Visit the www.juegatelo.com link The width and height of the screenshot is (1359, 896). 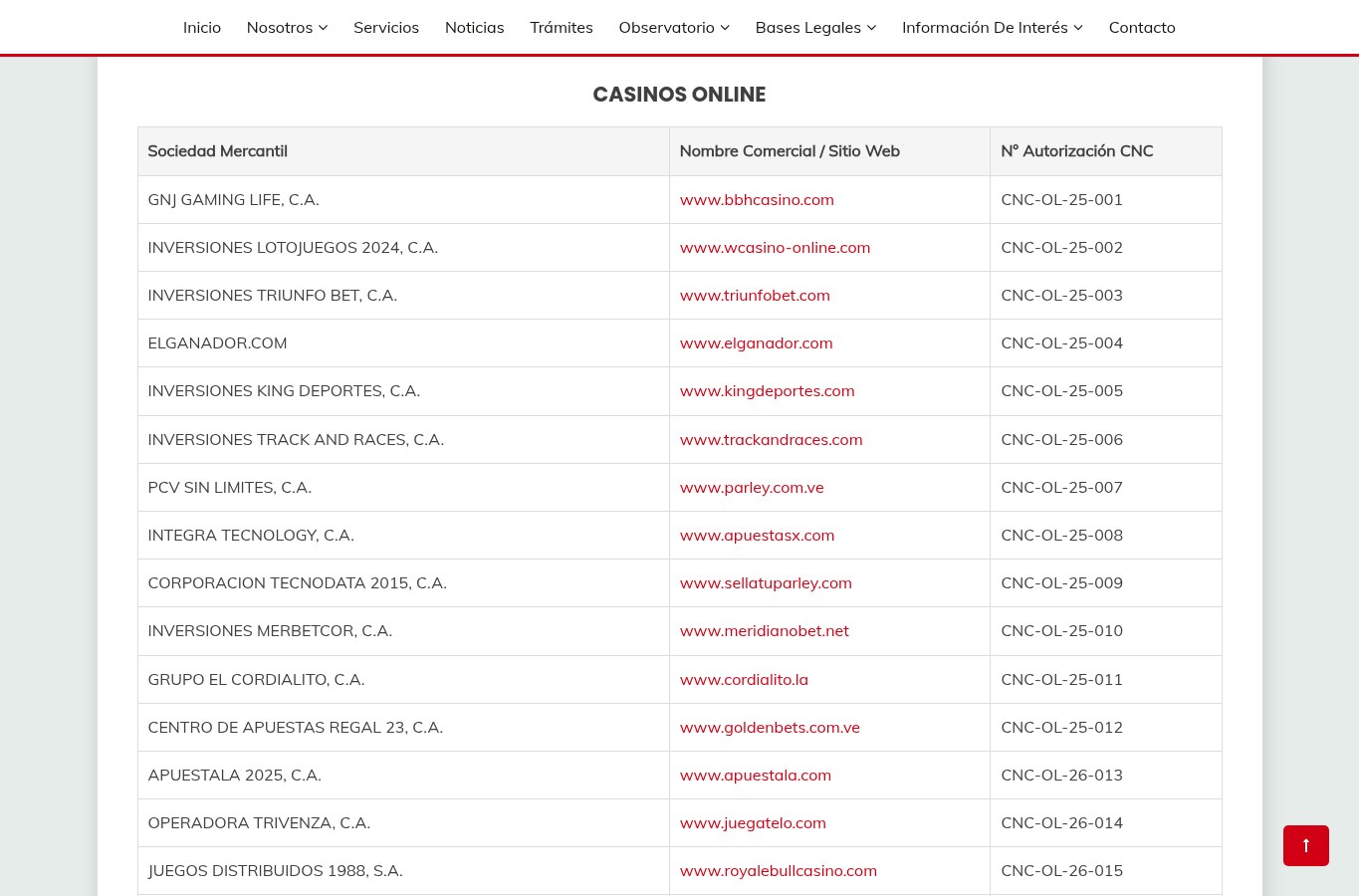[x=753, y=822]
